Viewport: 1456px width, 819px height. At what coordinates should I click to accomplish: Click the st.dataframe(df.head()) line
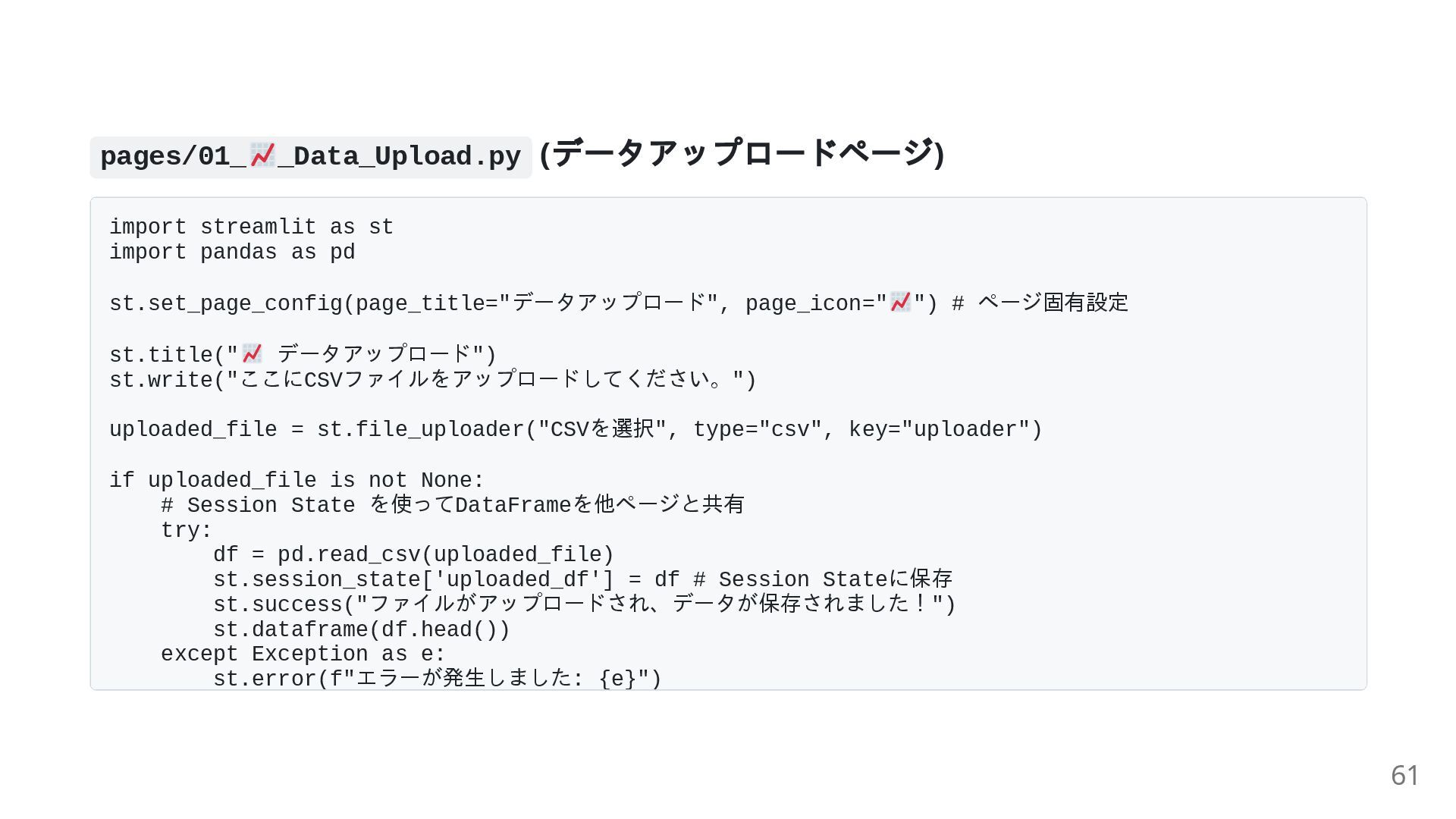point(362,630)
